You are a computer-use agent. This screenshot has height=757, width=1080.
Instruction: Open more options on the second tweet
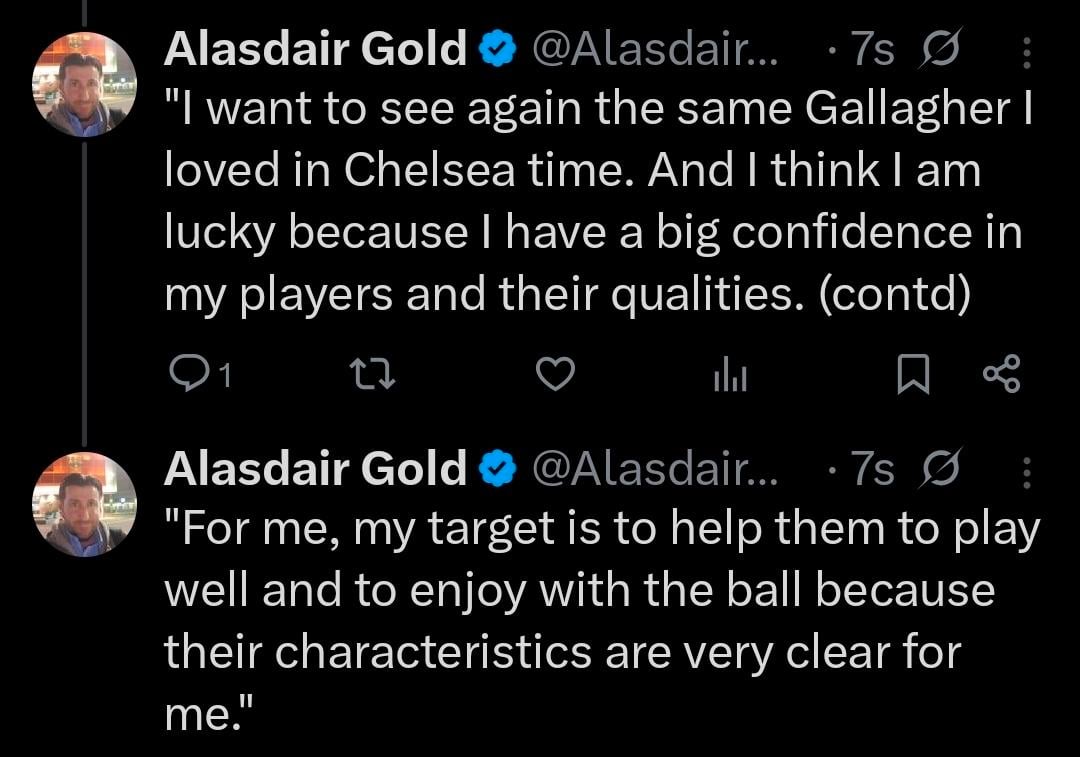coord(1027,470)
